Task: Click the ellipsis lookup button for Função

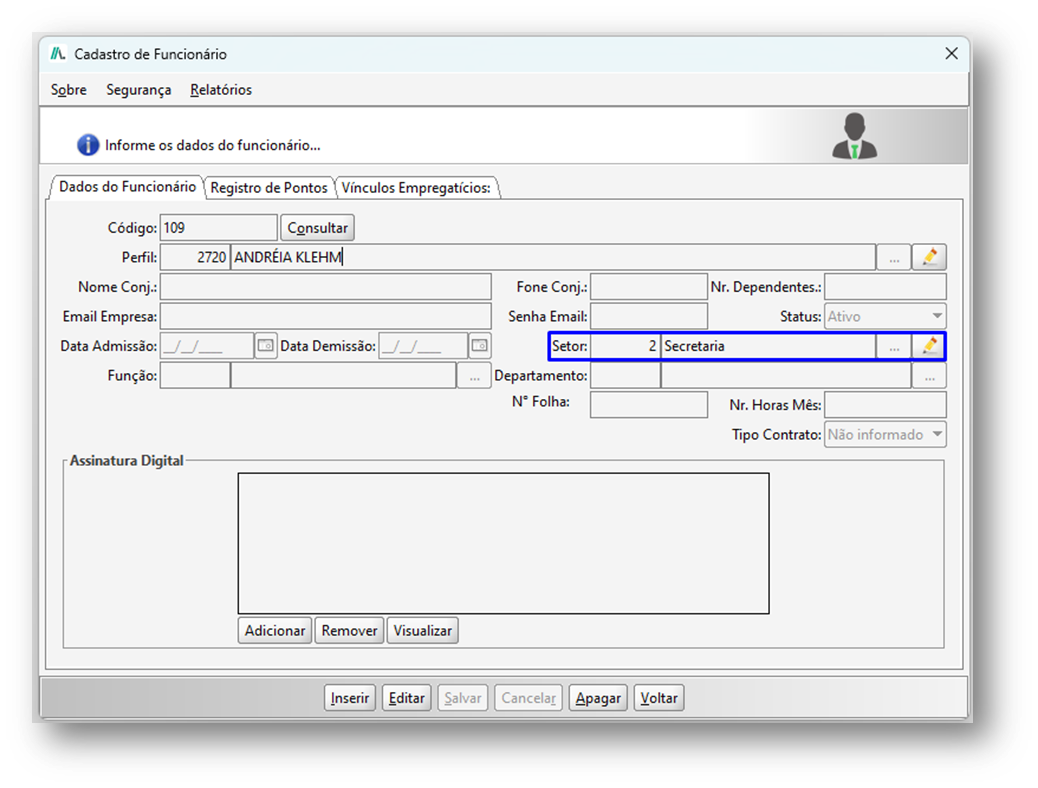Action: pos(474,375)
